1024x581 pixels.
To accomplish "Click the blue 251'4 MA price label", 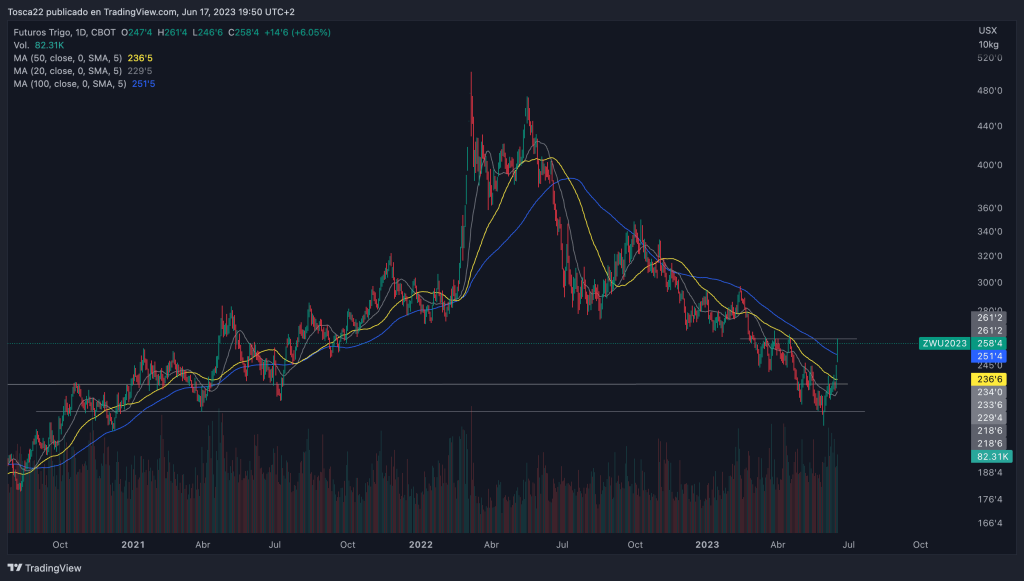I will click(x=988, y=355).
